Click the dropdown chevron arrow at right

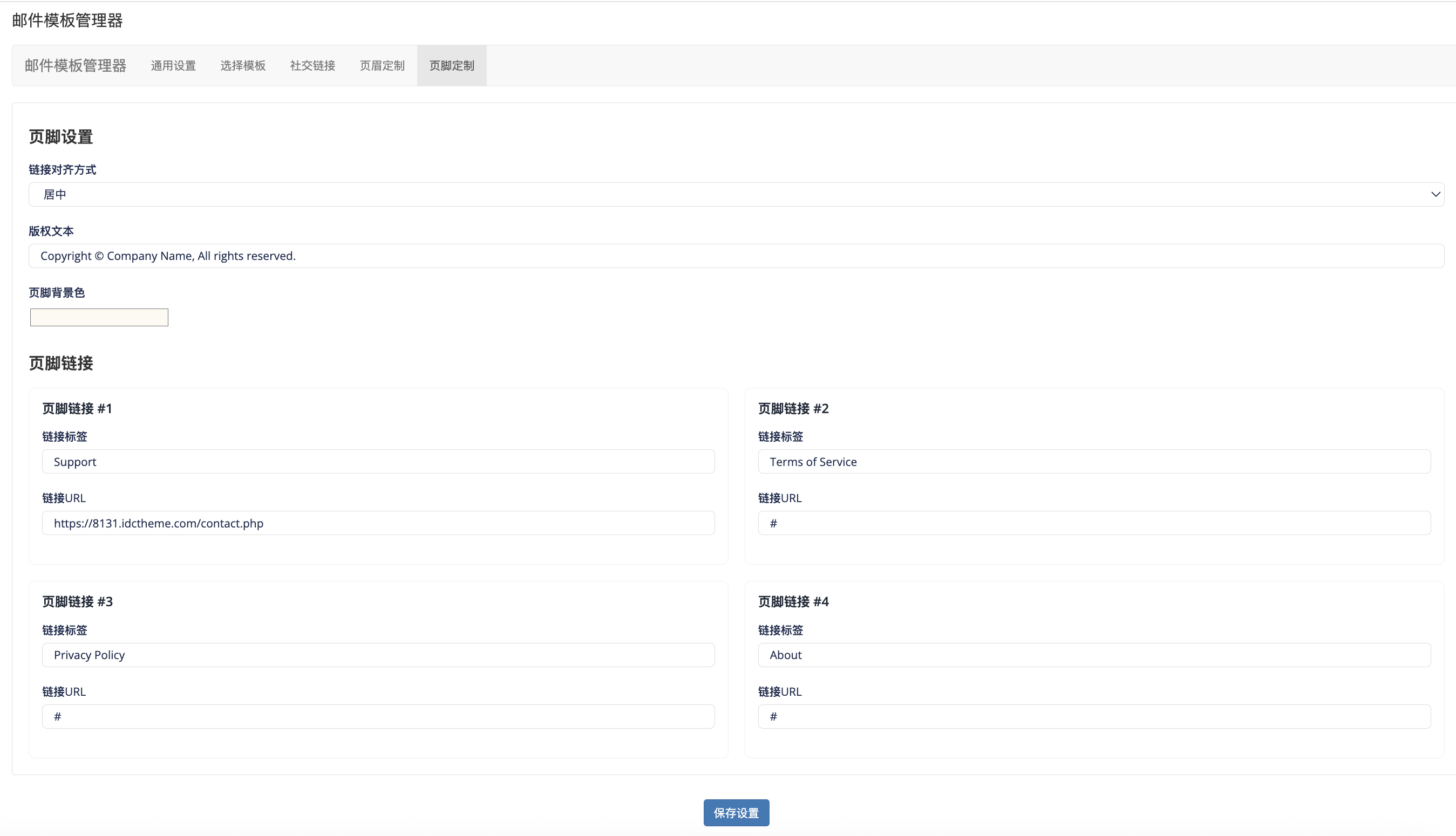tap(1435, 195)
